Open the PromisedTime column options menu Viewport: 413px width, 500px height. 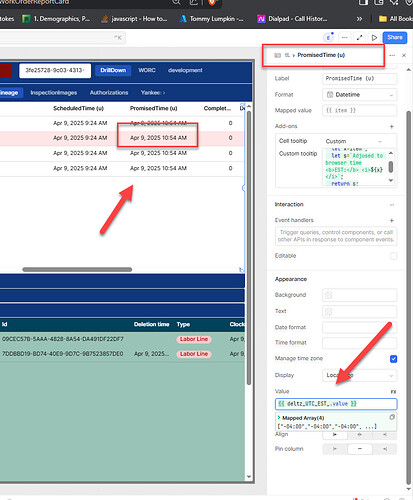tap(392, 55)
